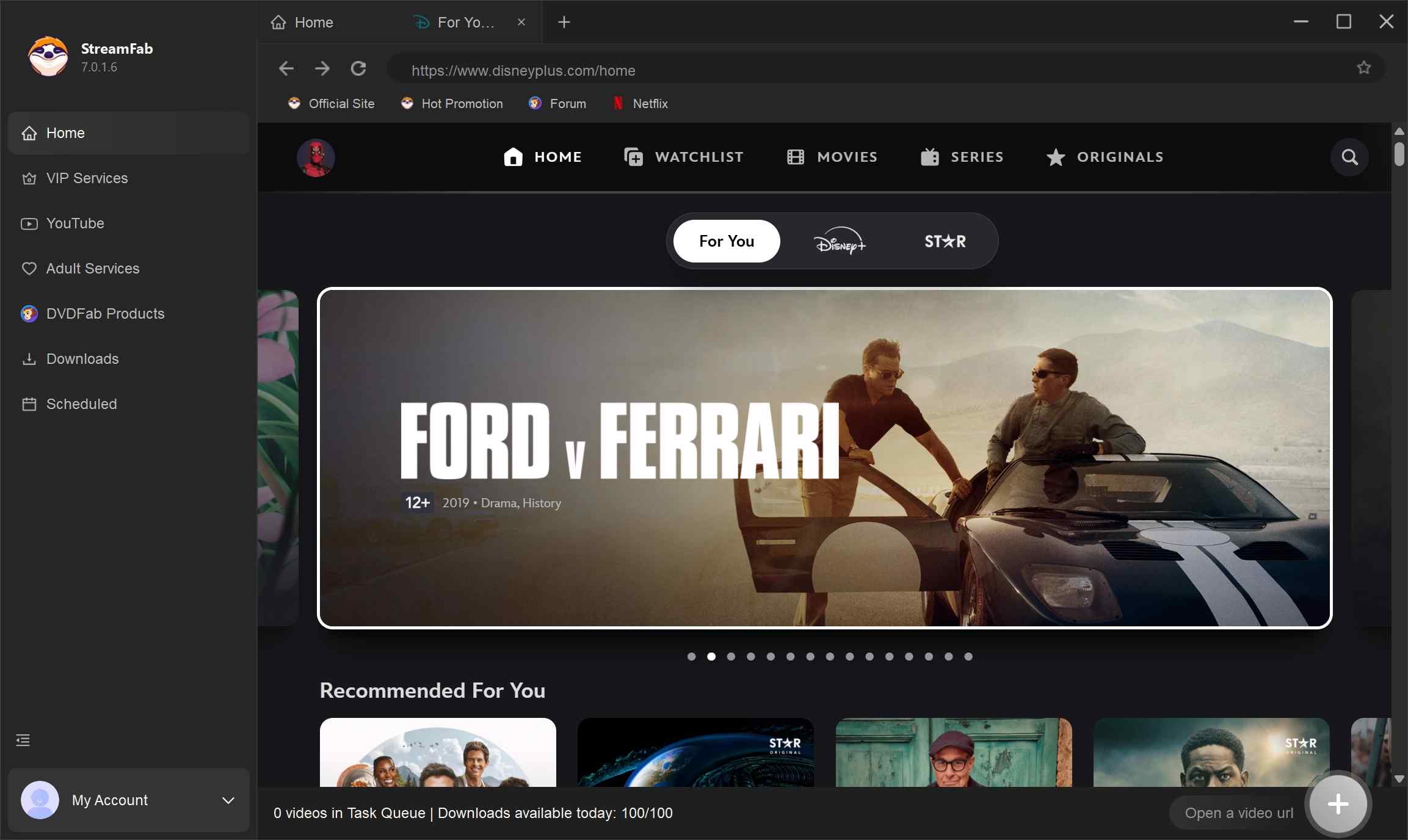This screenshot has height=840, width=1408.
Task: Jump to the fifth carousel dot
Action: tap(770, 657)
